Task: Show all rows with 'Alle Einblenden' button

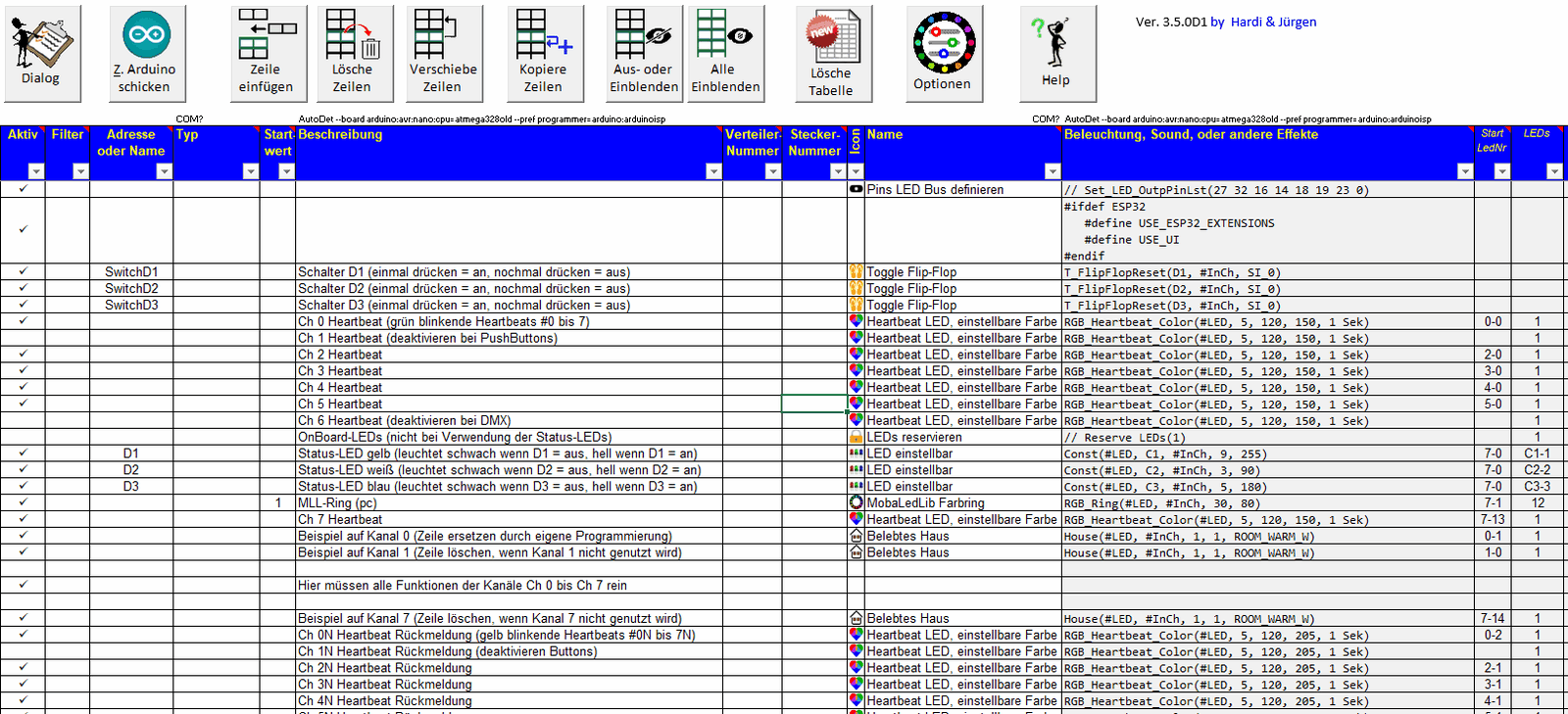Action: pos(725,53)
